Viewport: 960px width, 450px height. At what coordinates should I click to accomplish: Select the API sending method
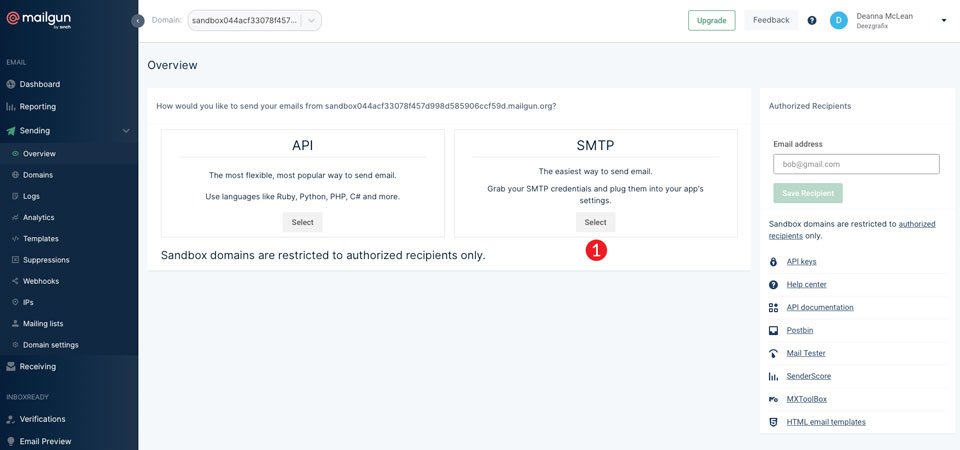[302, 222]
